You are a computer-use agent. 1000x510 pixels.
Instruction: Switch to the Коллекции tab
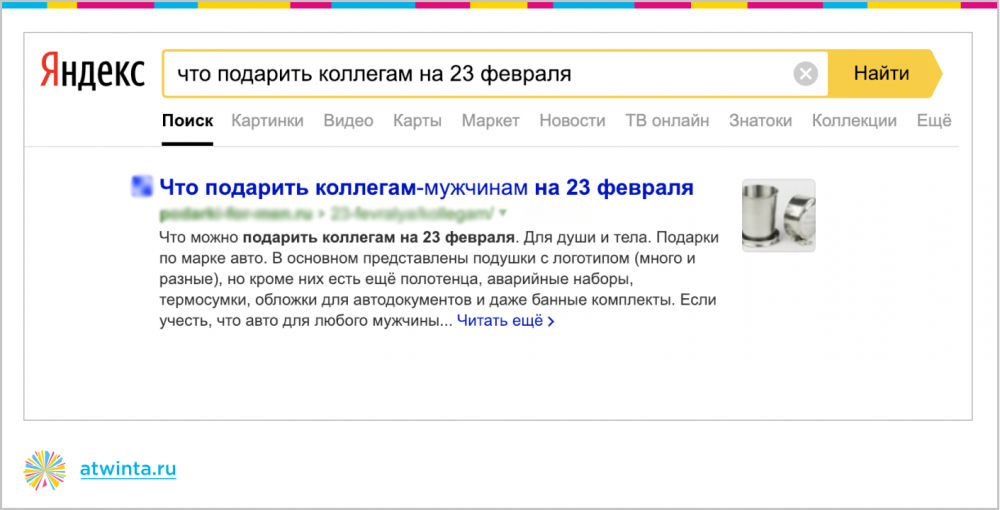pos(854,120)
